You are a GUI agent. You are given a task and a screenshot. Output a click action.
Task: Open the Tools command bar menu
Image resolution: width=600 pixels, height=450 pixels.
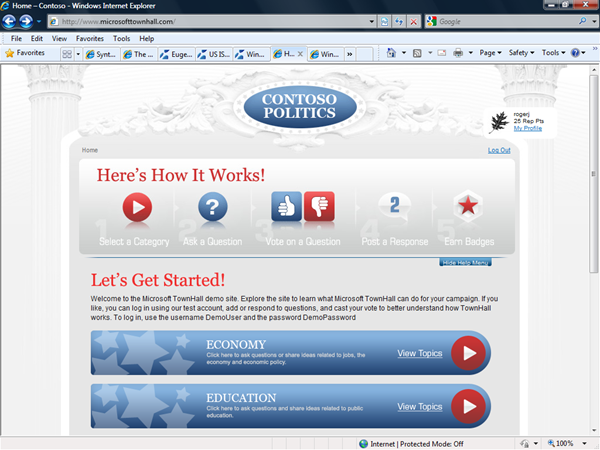553,53
